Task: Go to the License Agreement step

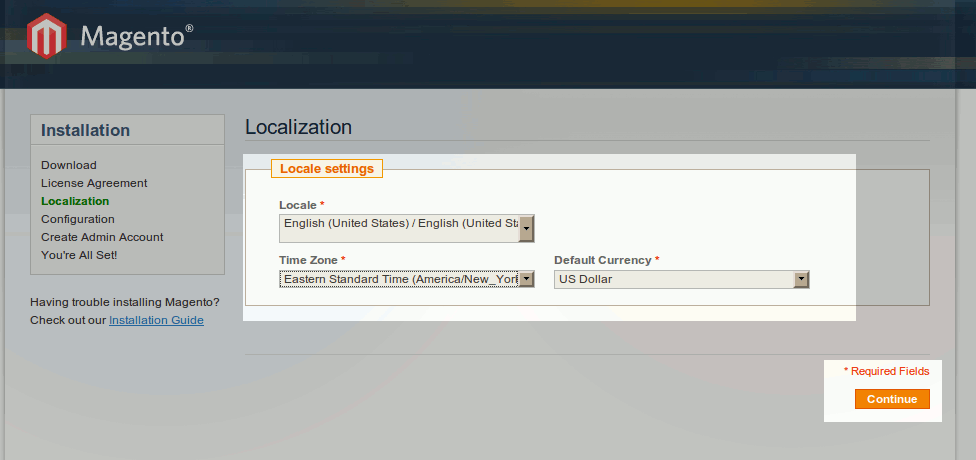Action: (x=94, y=183)
